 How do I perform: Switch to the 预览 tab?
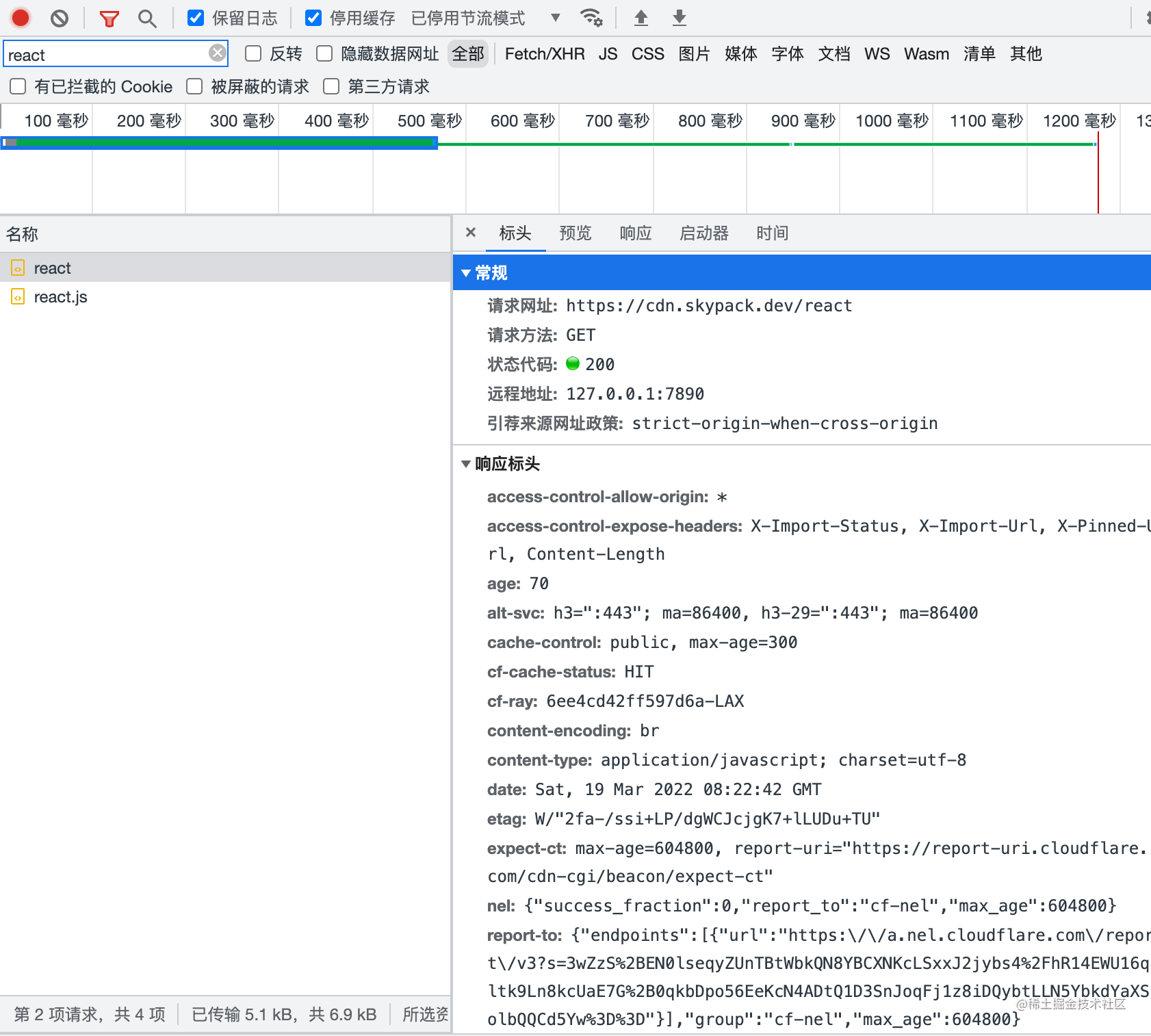pos(575,233)
